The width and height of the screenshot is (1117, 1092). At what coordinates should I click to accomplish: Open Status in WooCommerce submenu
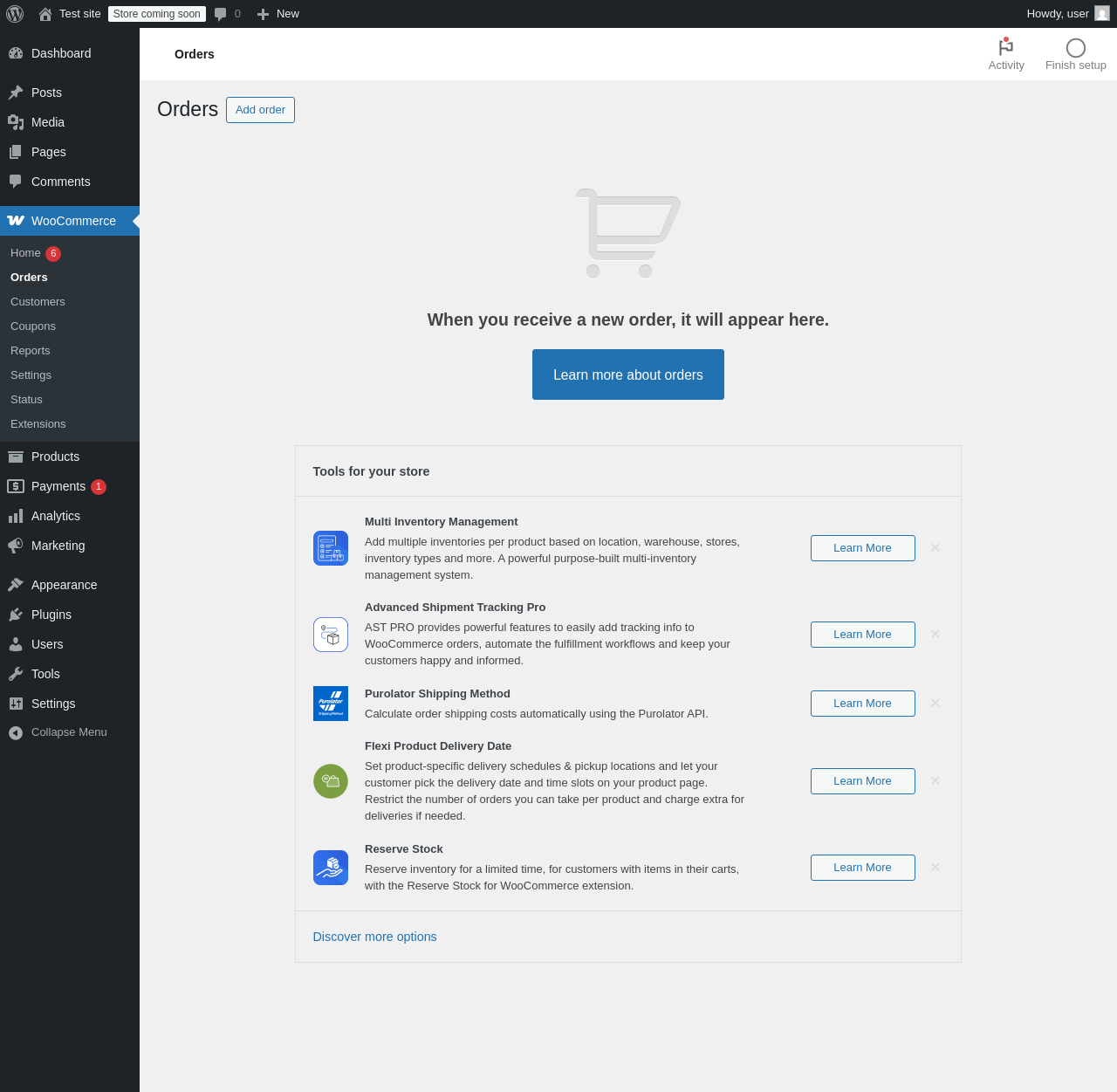click(x=26, y=400)
